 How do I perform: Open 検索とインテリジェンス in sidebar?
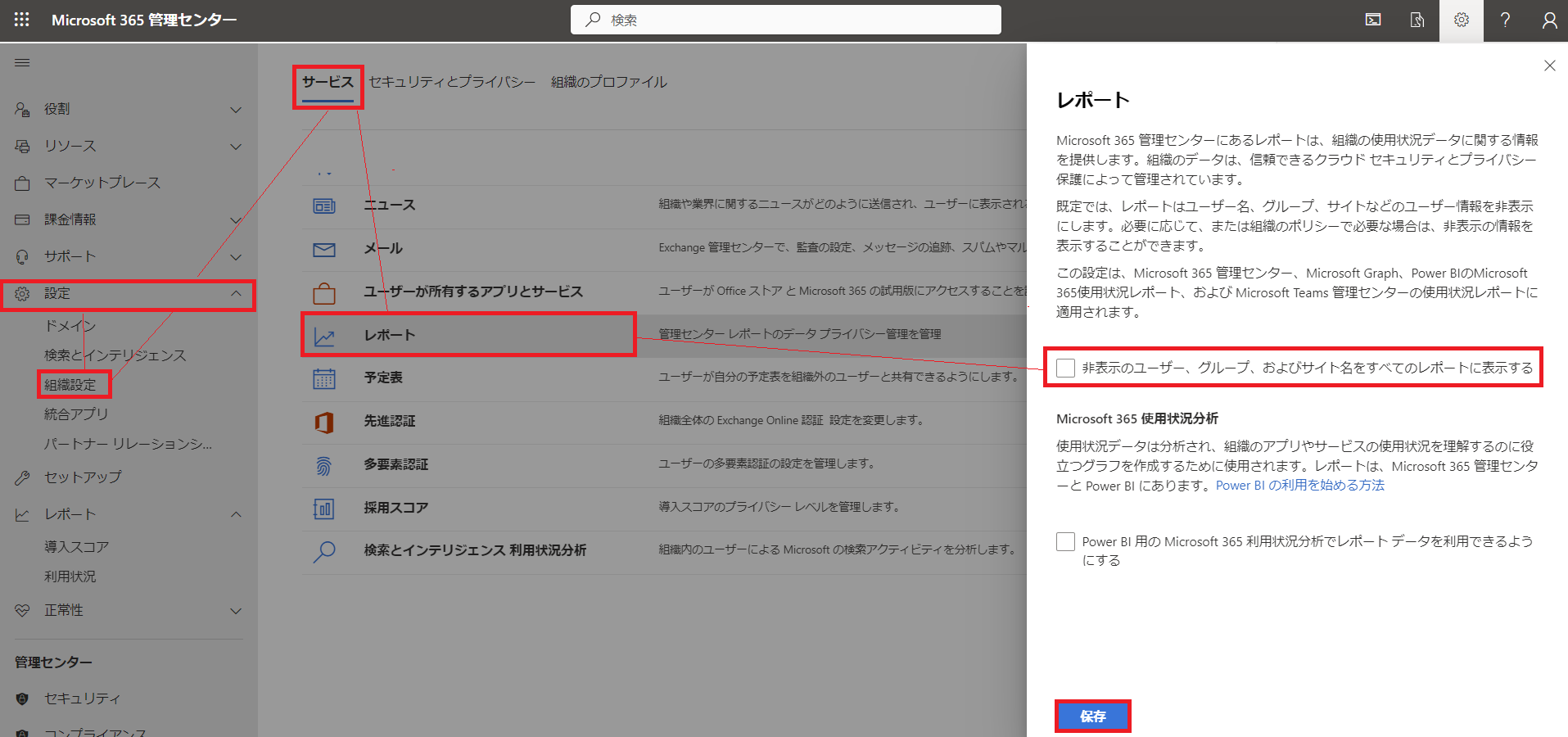pos(115,355)
